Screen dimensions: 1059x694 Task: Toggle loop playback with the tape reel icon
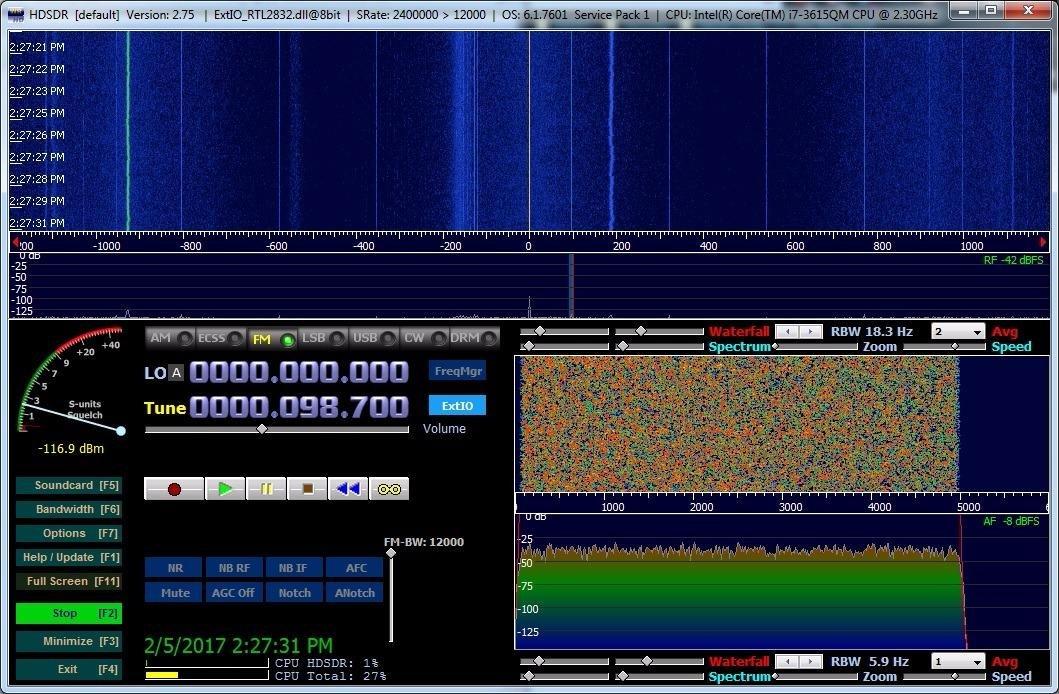click(x=388, y=488)
